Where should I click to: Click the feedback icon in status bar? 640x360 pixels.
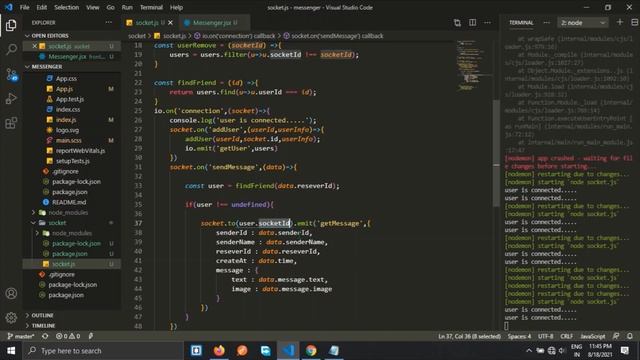pos(616,336)
